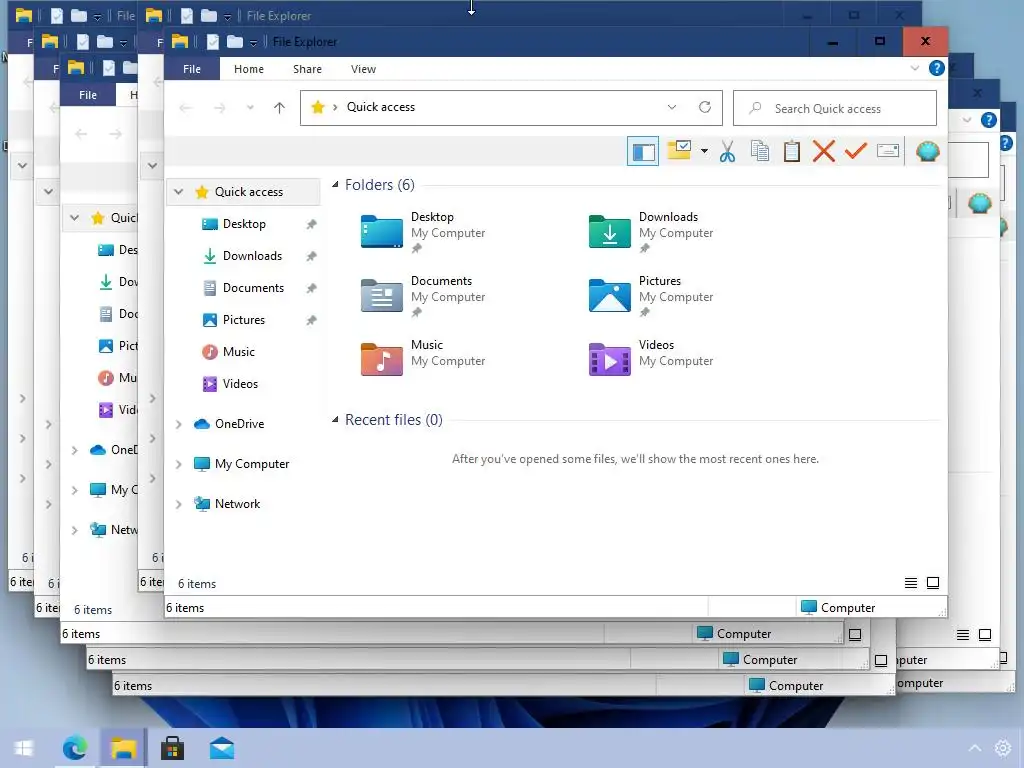Screen dimensions: 1024x768
Task: Select Music in the navigation pane
Action: click(238, 352)
